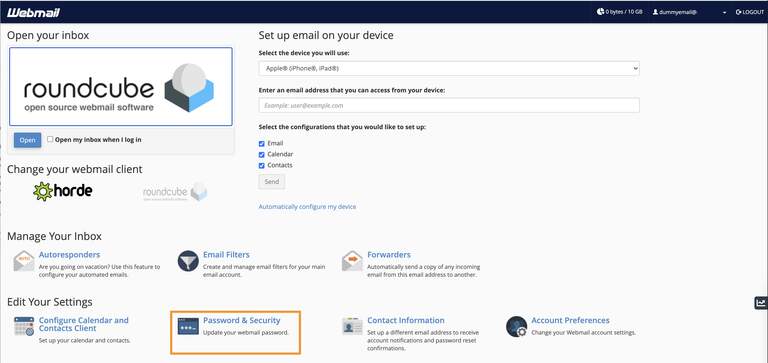Open the Password & Security link
768x363 pixels.
coord(242,320)
